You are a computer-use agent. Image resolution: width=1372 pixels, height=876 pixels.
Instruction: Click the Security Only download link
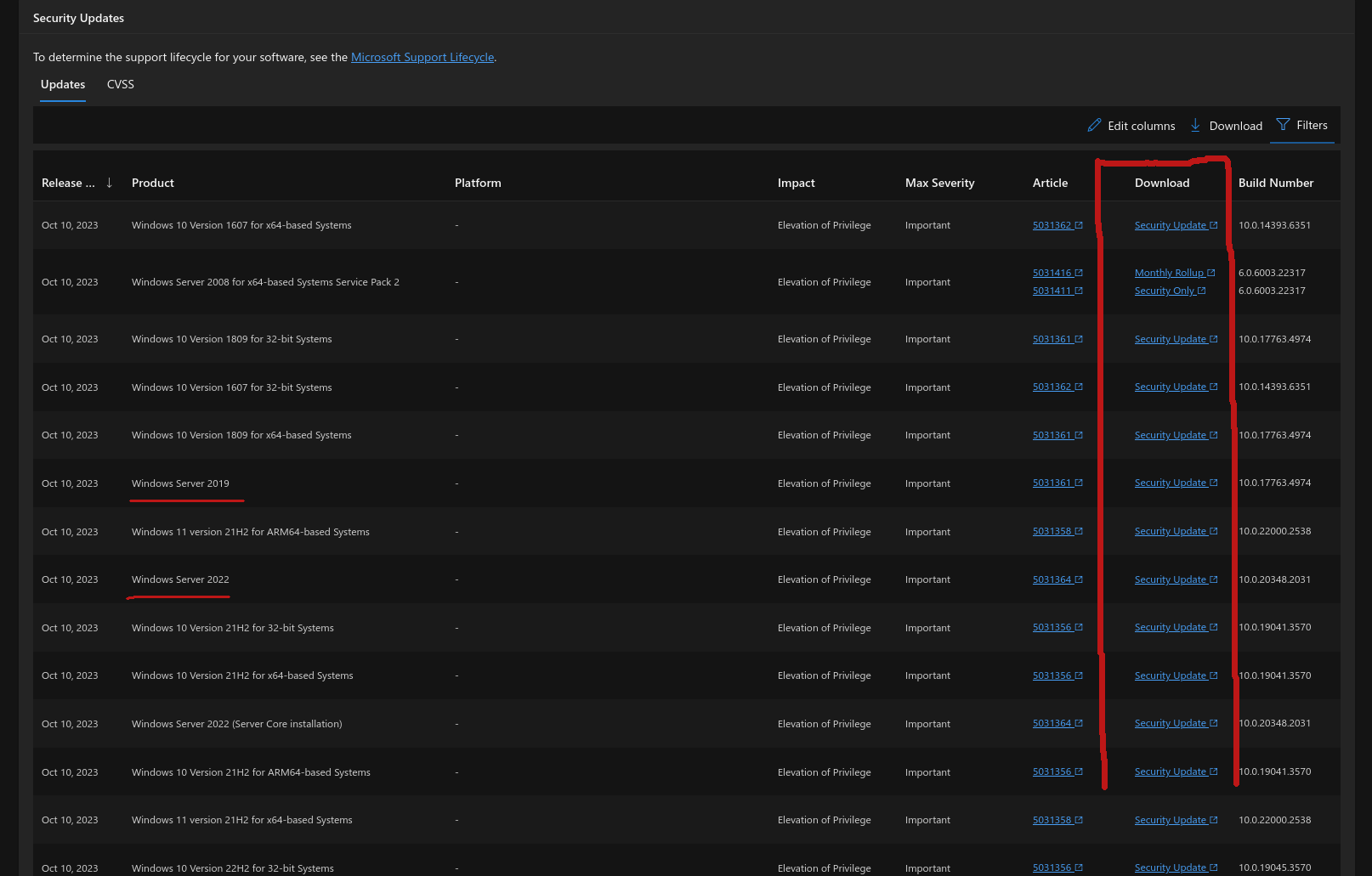coord(1170,291)
